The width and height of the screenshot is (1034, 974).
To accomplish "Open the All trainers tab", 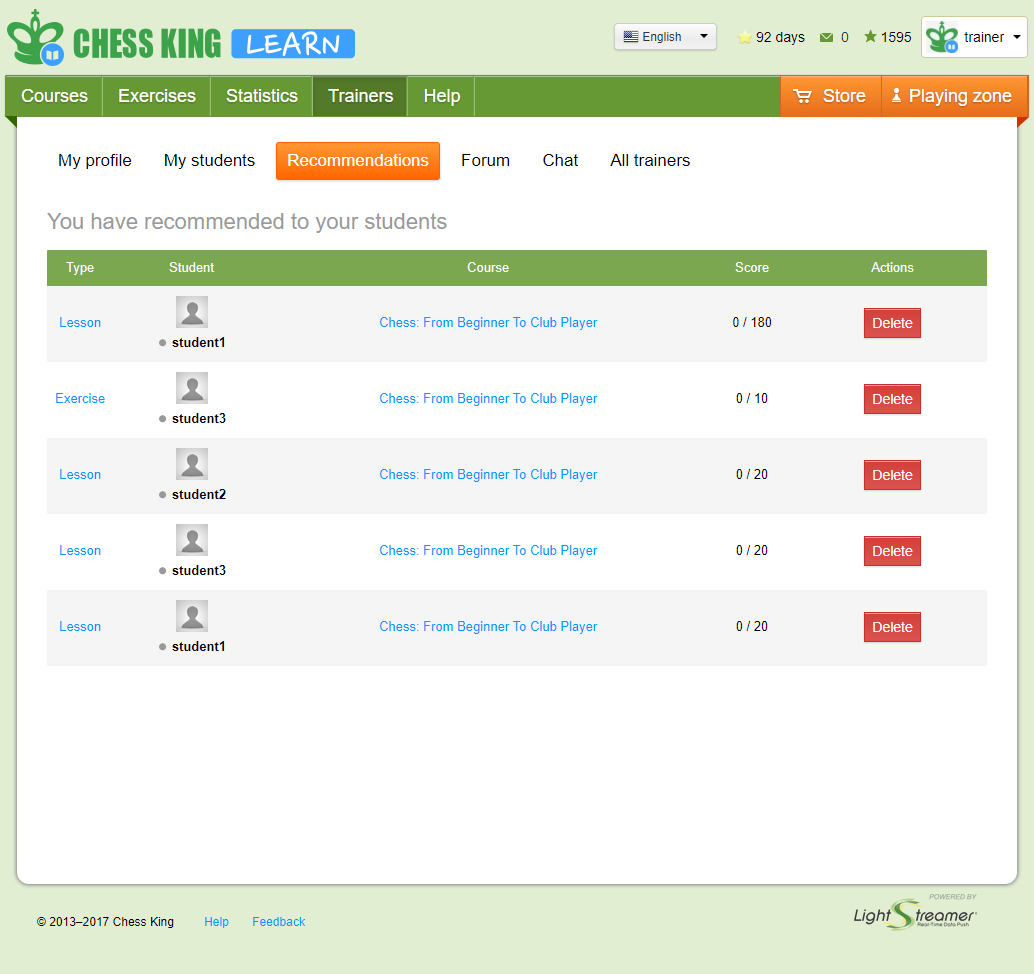I will point(650,160).
